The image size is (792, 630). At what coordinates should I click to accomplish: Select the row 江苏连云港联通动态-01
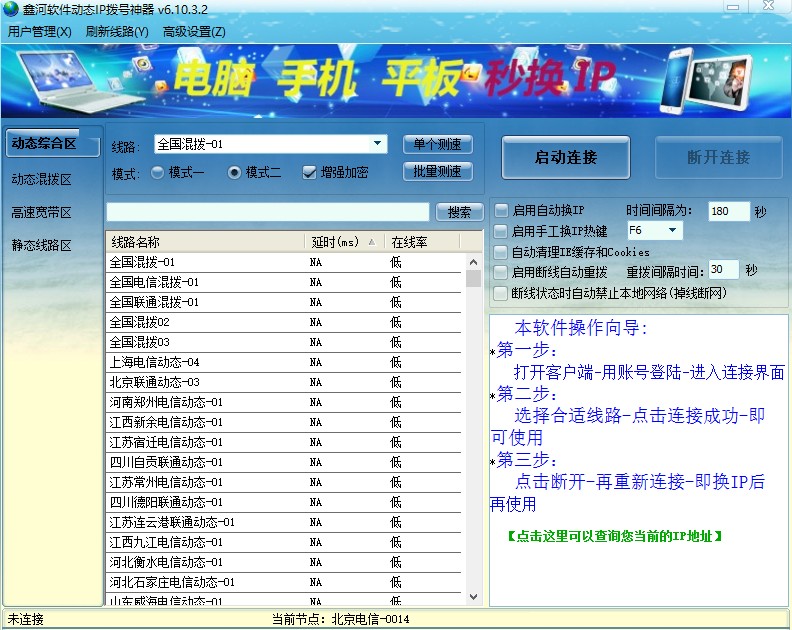pyautogui.click(x=284, y=522)
